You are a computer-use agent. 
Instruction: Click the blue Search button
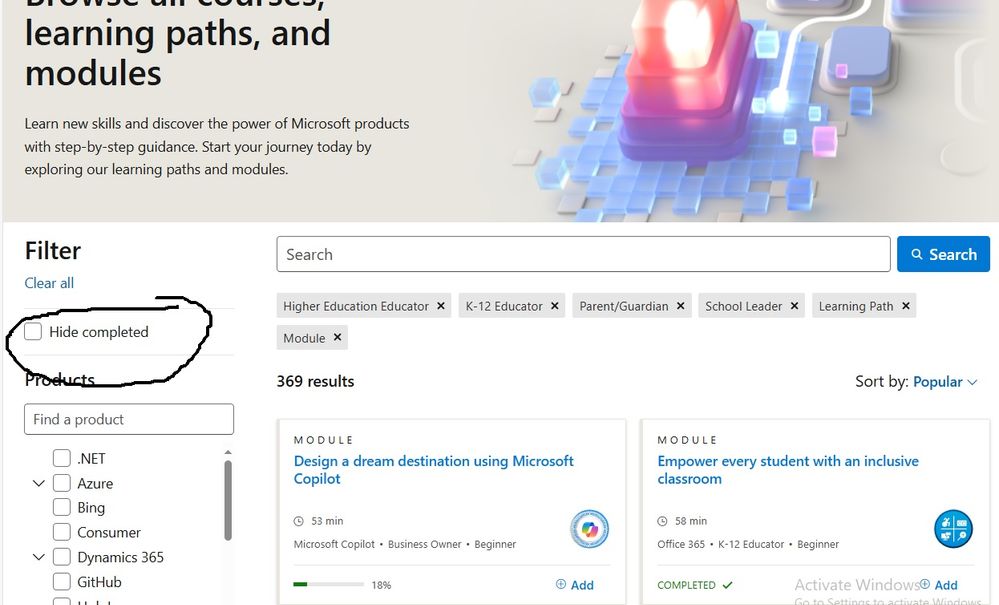tap(944, 254)
